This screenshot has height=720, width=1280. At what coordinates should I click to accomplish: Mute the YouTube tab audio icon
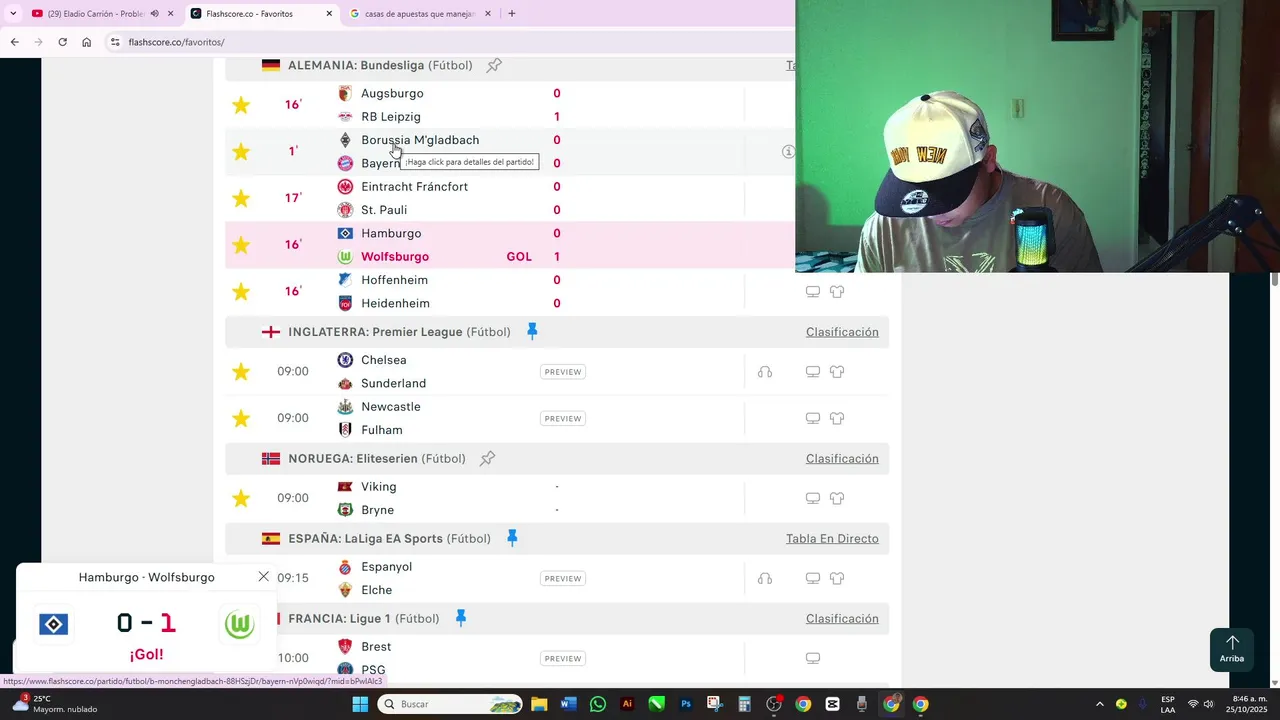coord(154,14)
